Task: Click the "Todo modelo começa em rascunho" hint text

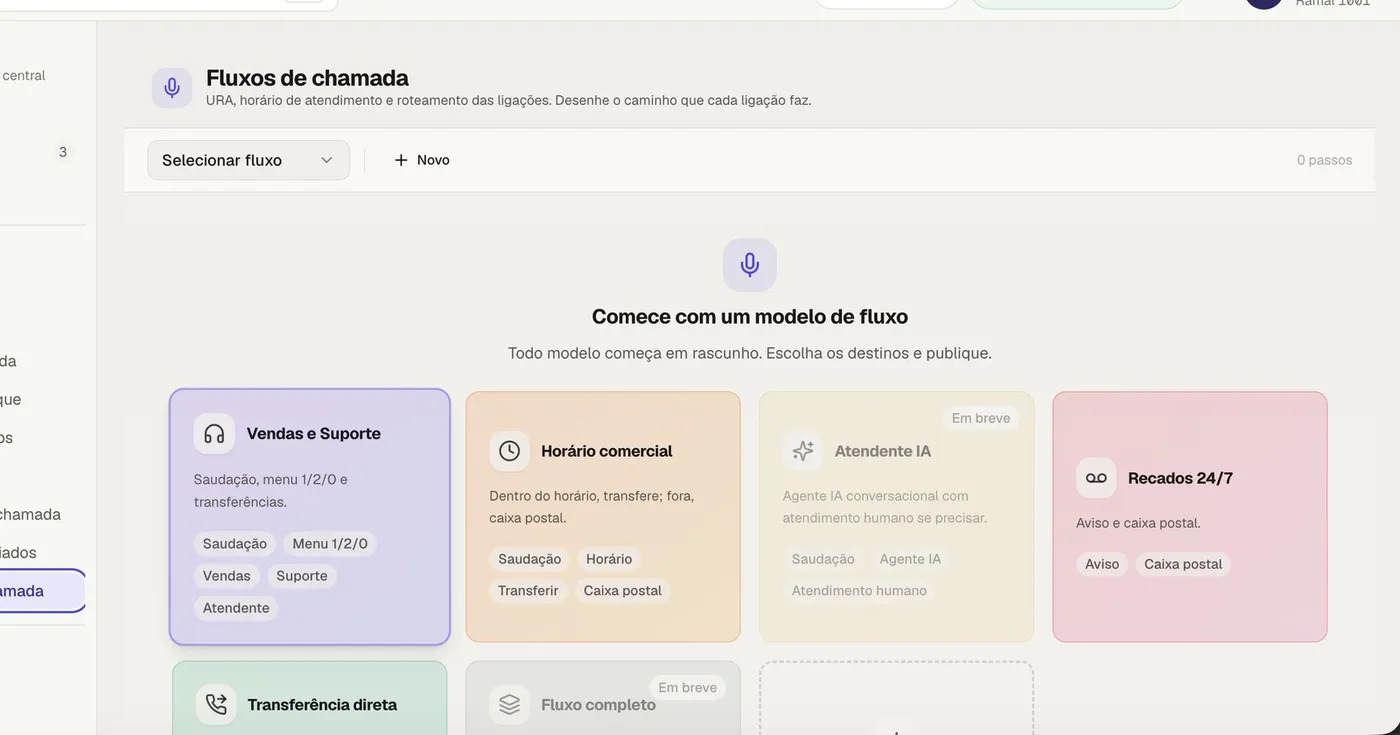Action: (750, 353)
